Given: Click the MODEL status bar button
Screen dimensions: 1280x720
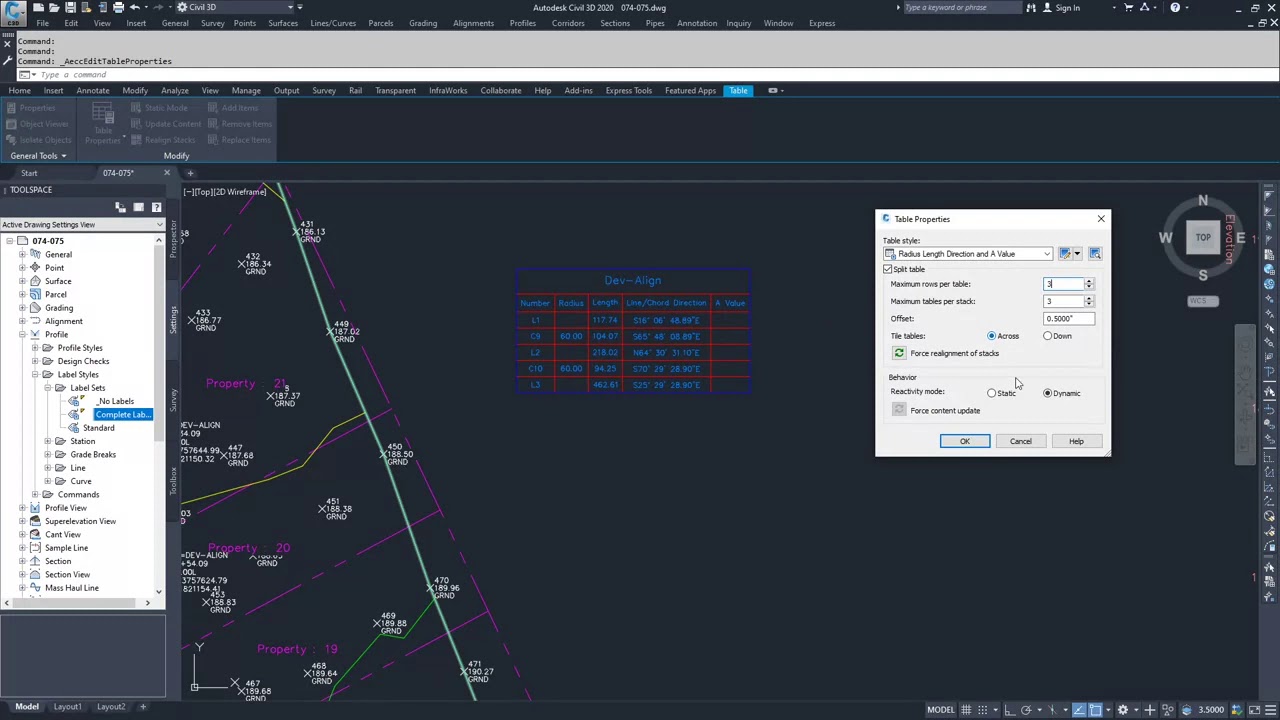Looking at the screenshot, I should point(940,710).
